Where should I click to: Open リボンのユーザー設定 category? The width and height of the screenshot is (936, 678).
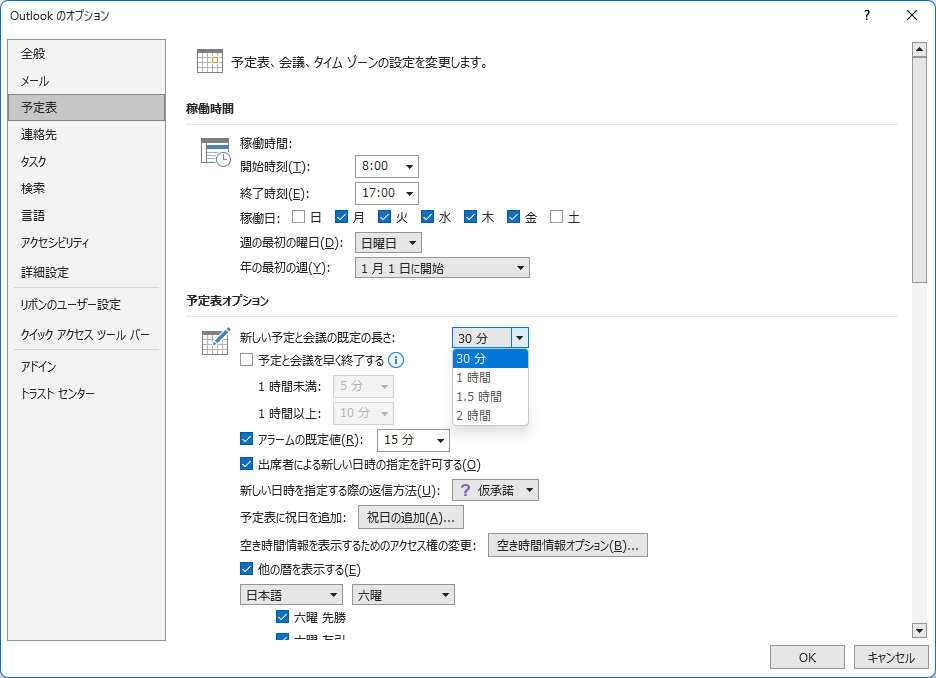tap(87, 304)
